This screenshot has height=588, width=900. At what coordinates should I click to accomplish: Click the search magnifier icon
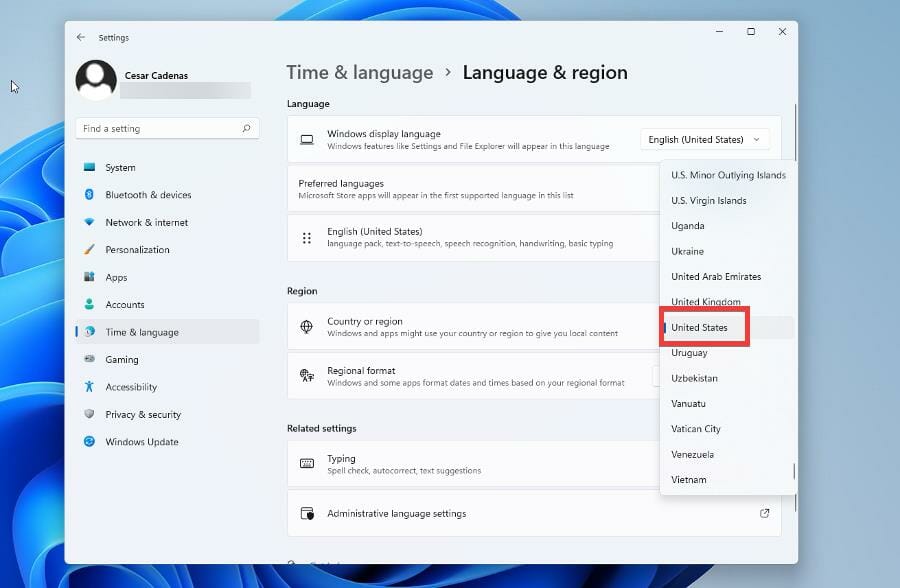tap(246, 128)
